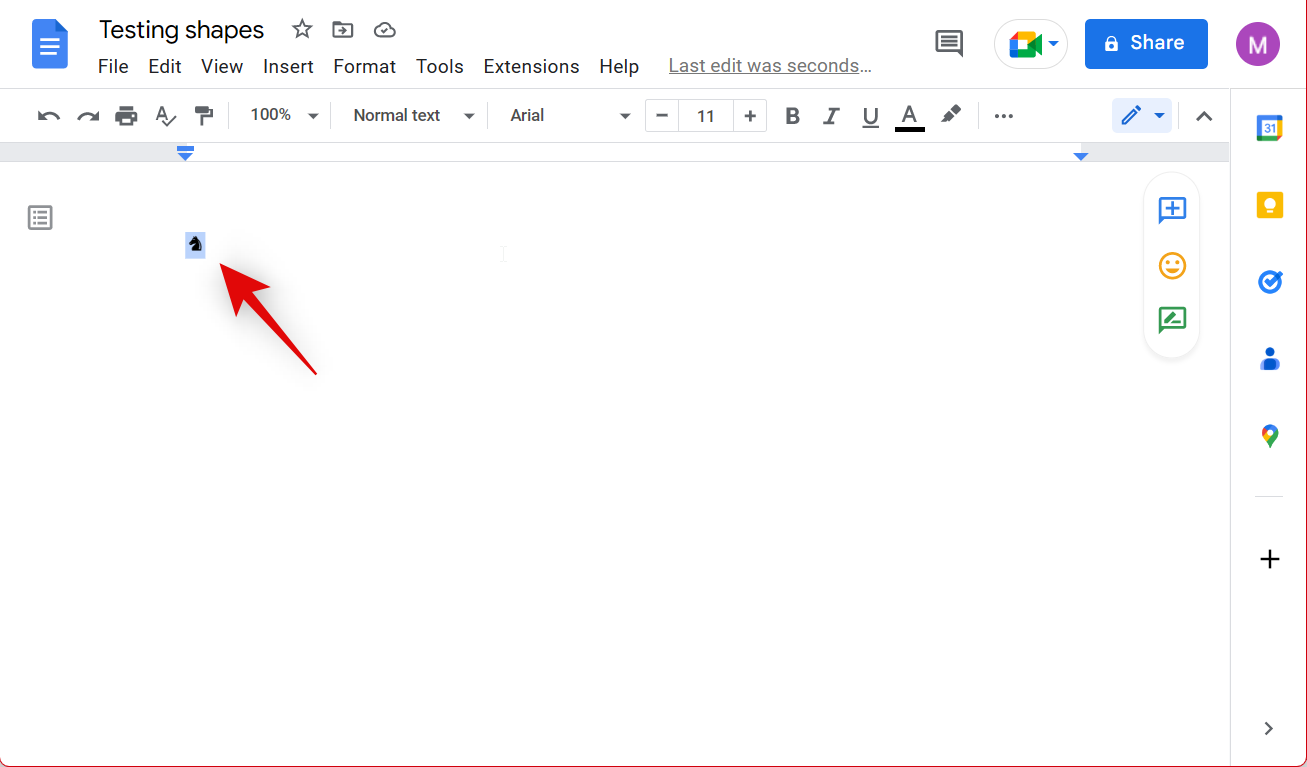Viewport: 1307px width, 767px height.
Task: Open the Extensions menu
Action: pyautogui.click(x=531, y=66)
